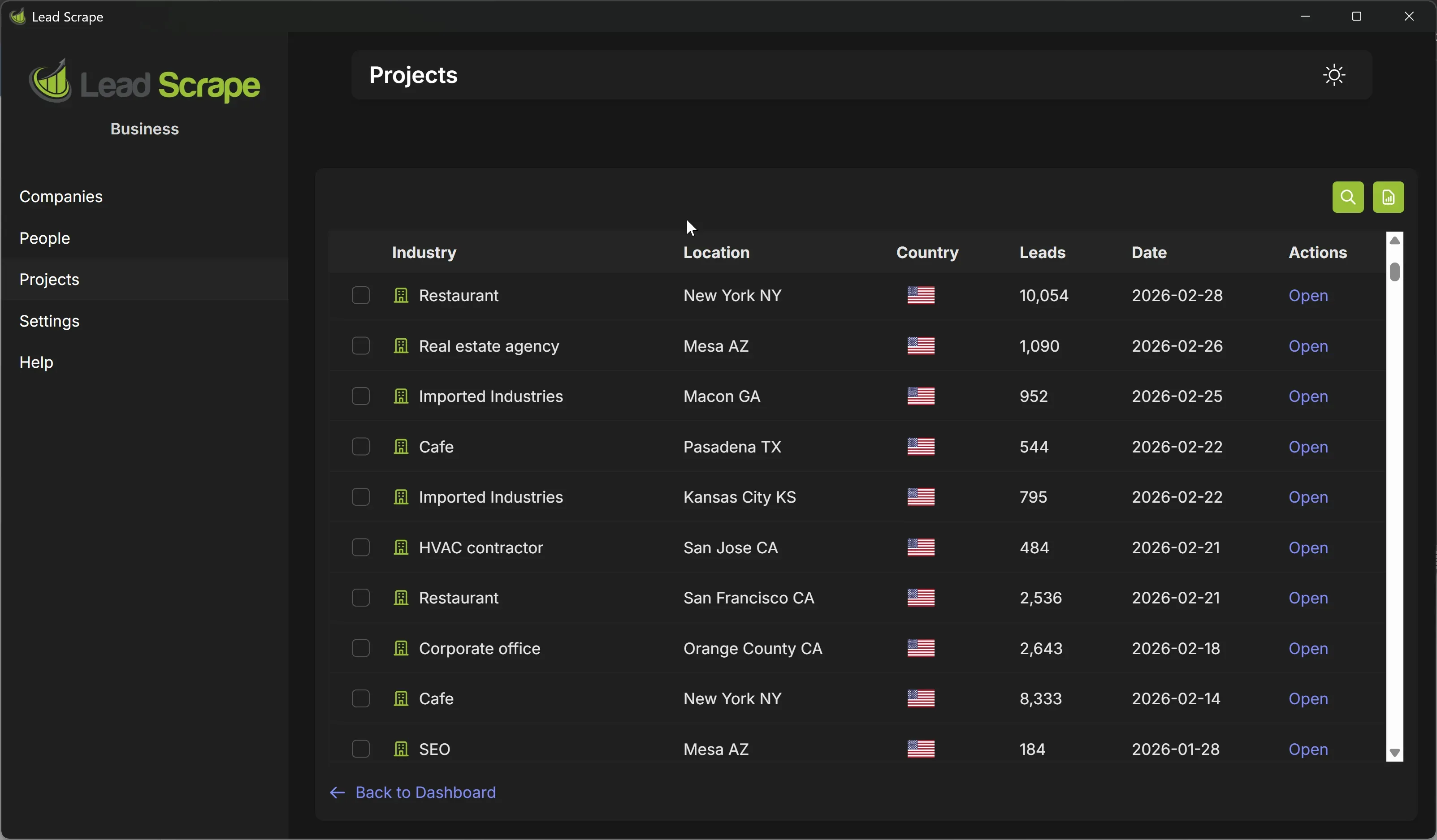Go to Settings in the sidebar
1437x840 pixels.
pyautogui.click(x=50, y=321)
